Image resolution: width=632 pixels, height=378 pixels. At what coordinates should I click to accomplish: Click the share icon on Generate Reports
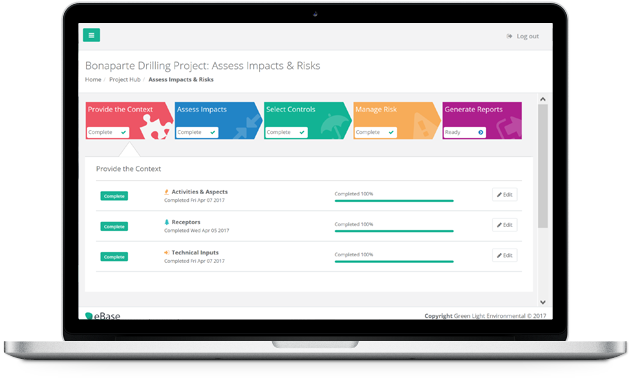509,128
